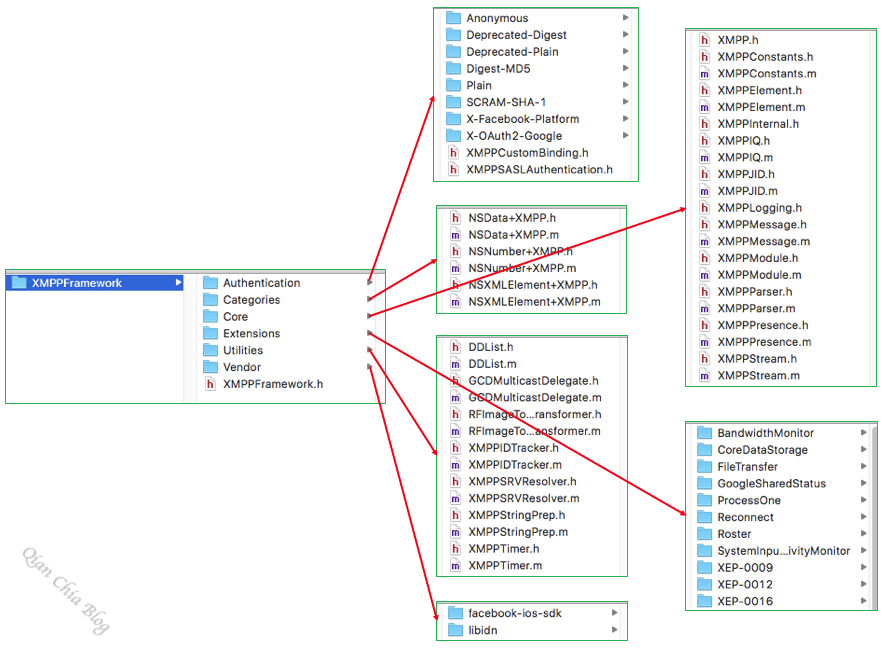Image resolution: width=885 pixels, height=648 pixels.
Task: Click the facebook-ios-sdk folder icon
Action: (455, 613)
